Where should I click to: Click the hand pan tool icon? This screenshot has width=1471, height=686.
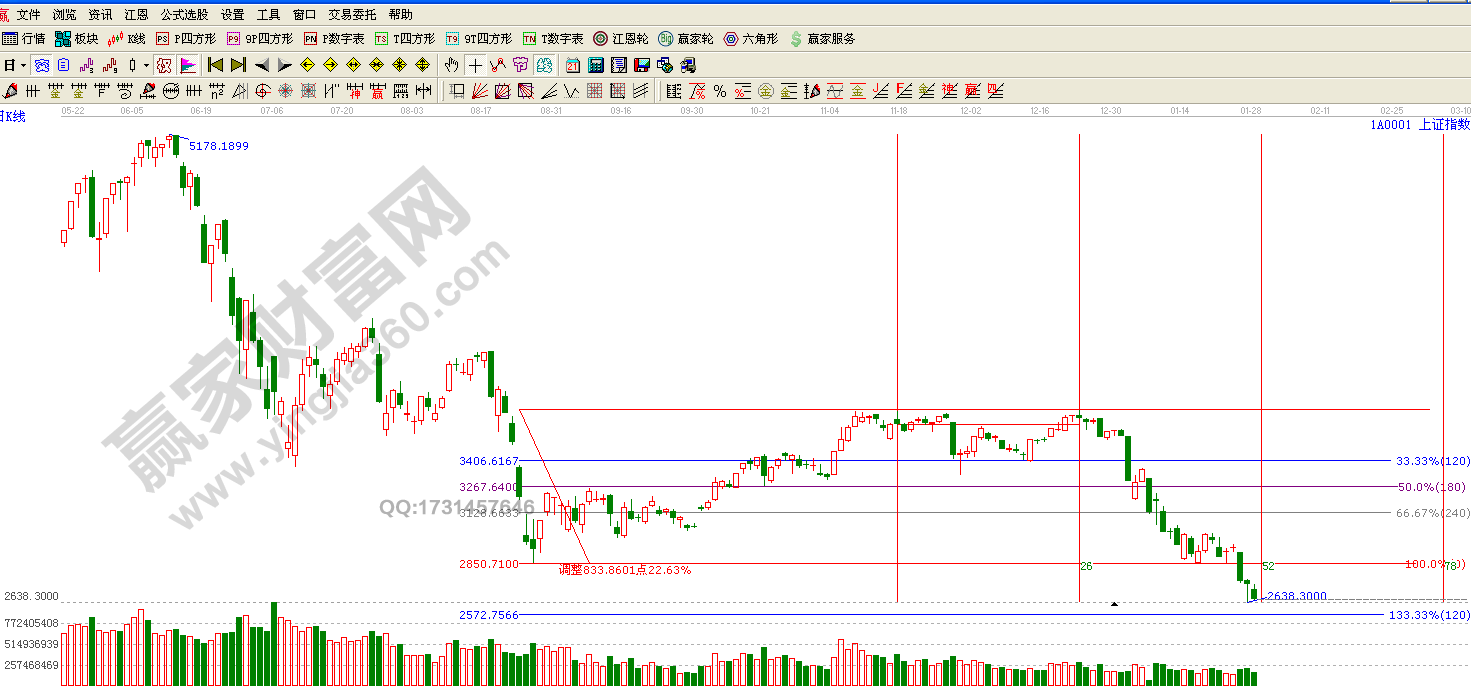pos(452,65)
